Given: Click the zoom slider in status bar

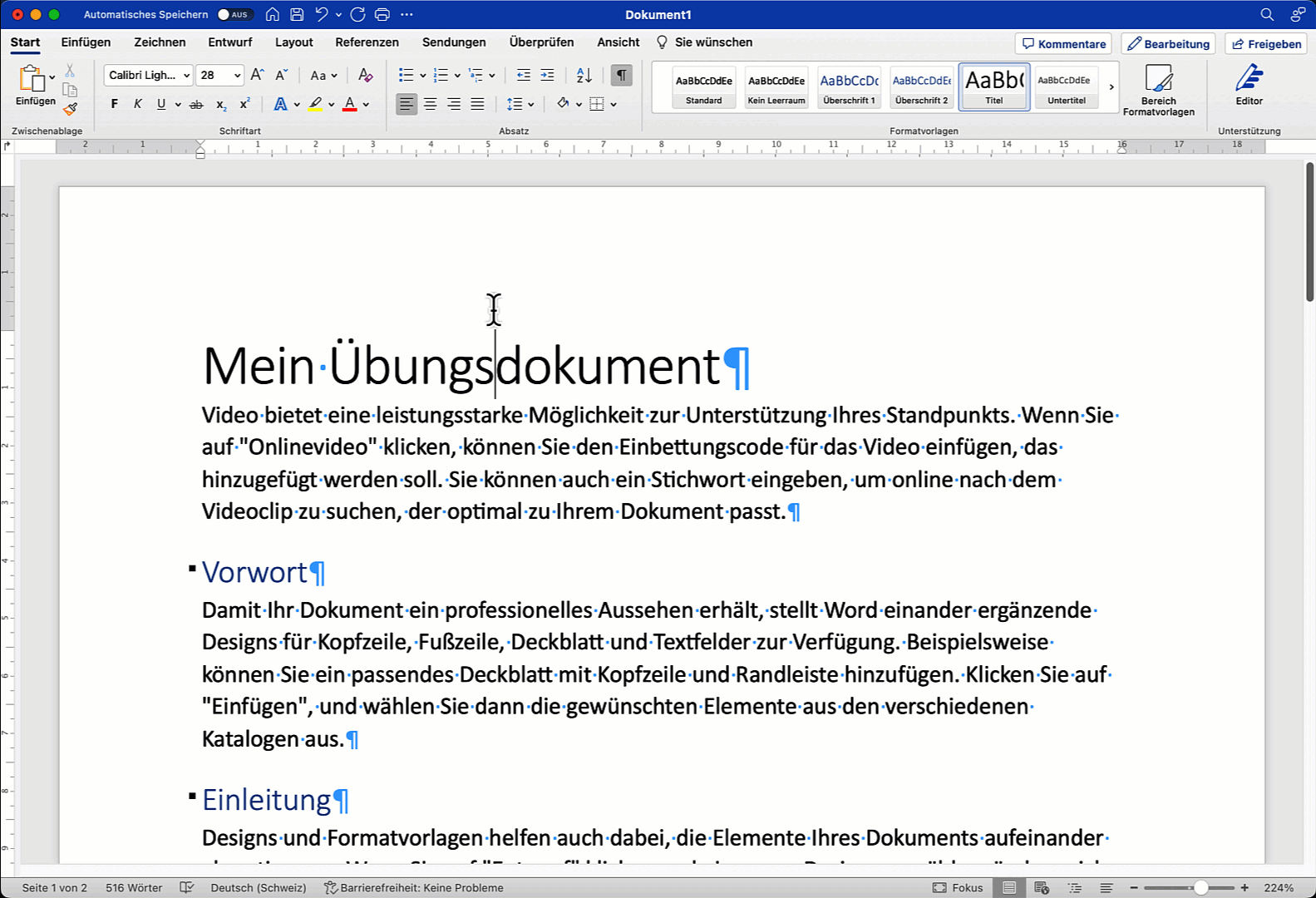Looking at the screenshot, I should 1200,888.
